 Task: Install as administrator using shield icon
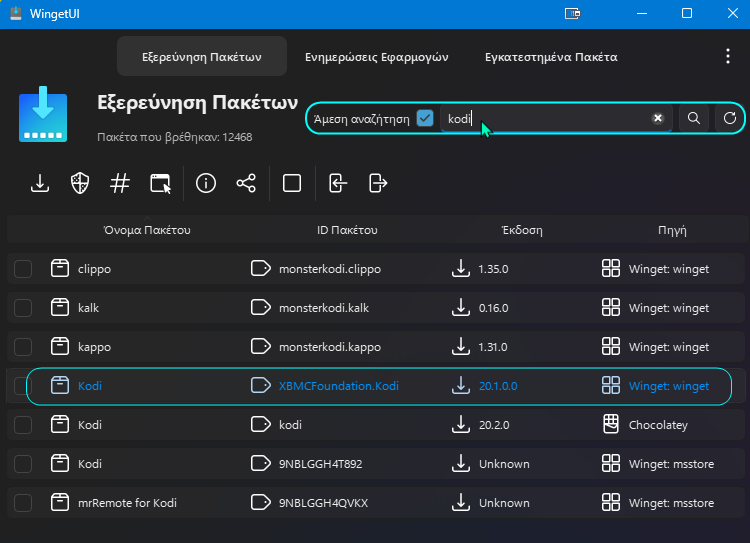[x=80, y=183]
